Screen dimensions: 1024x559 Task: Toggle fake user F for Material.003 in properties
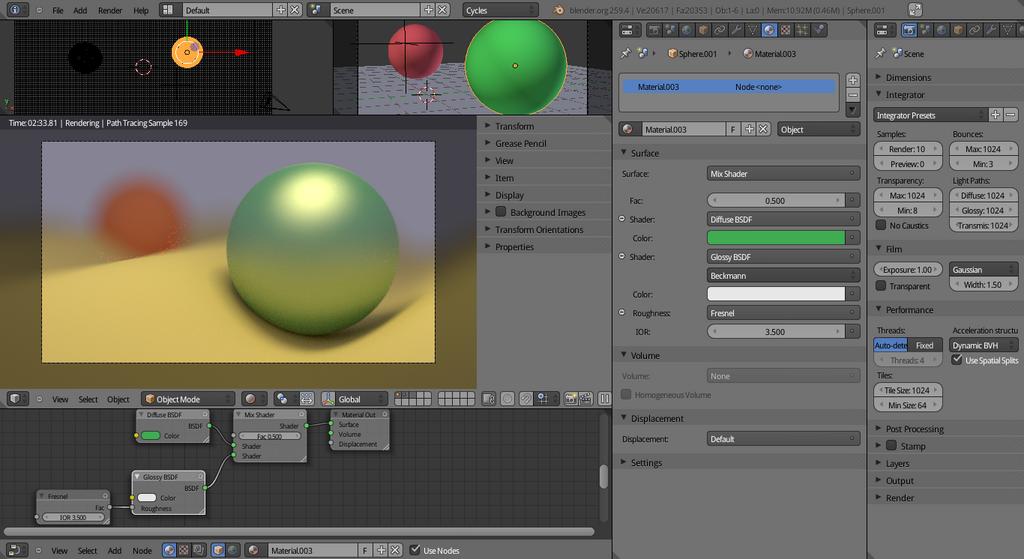click(x=733, y=129)
